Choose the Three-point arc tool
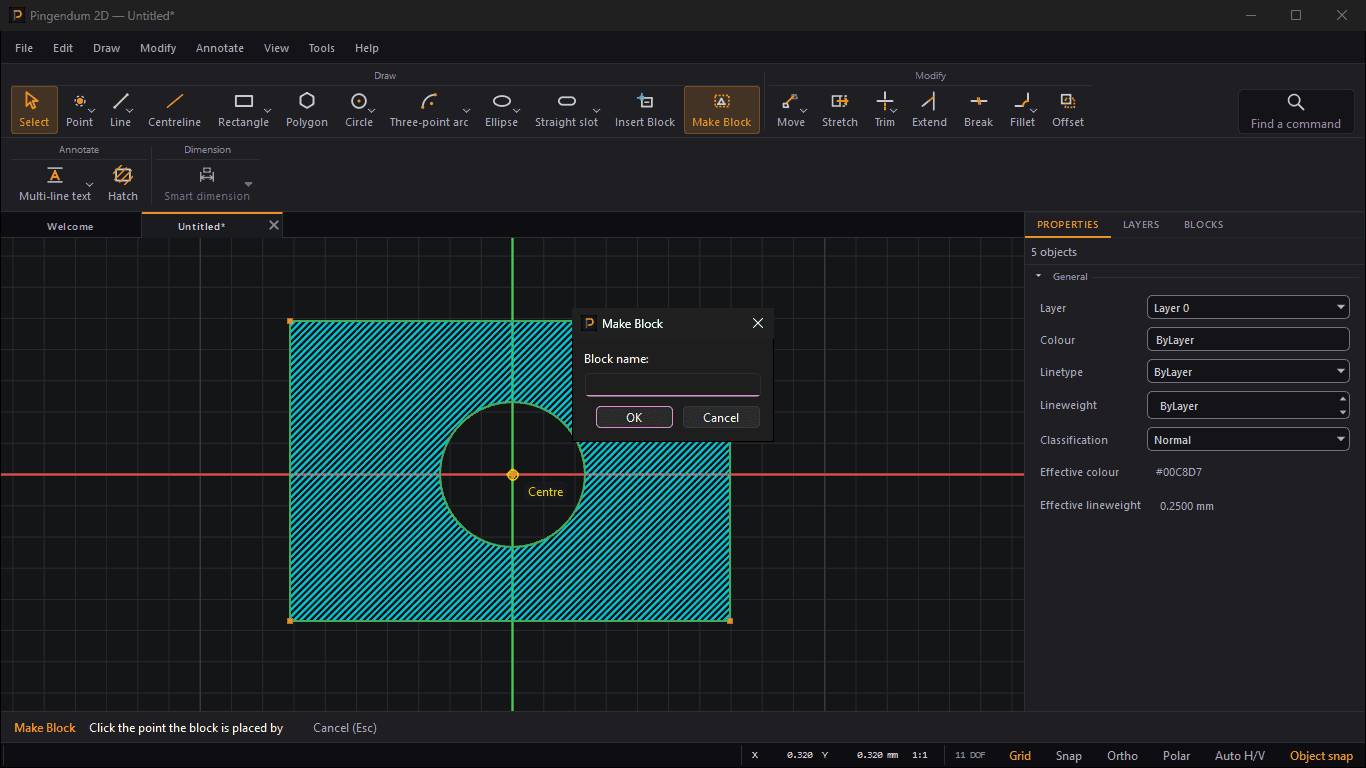Screen dimensions: 1366x768 (x=429, y=110)
